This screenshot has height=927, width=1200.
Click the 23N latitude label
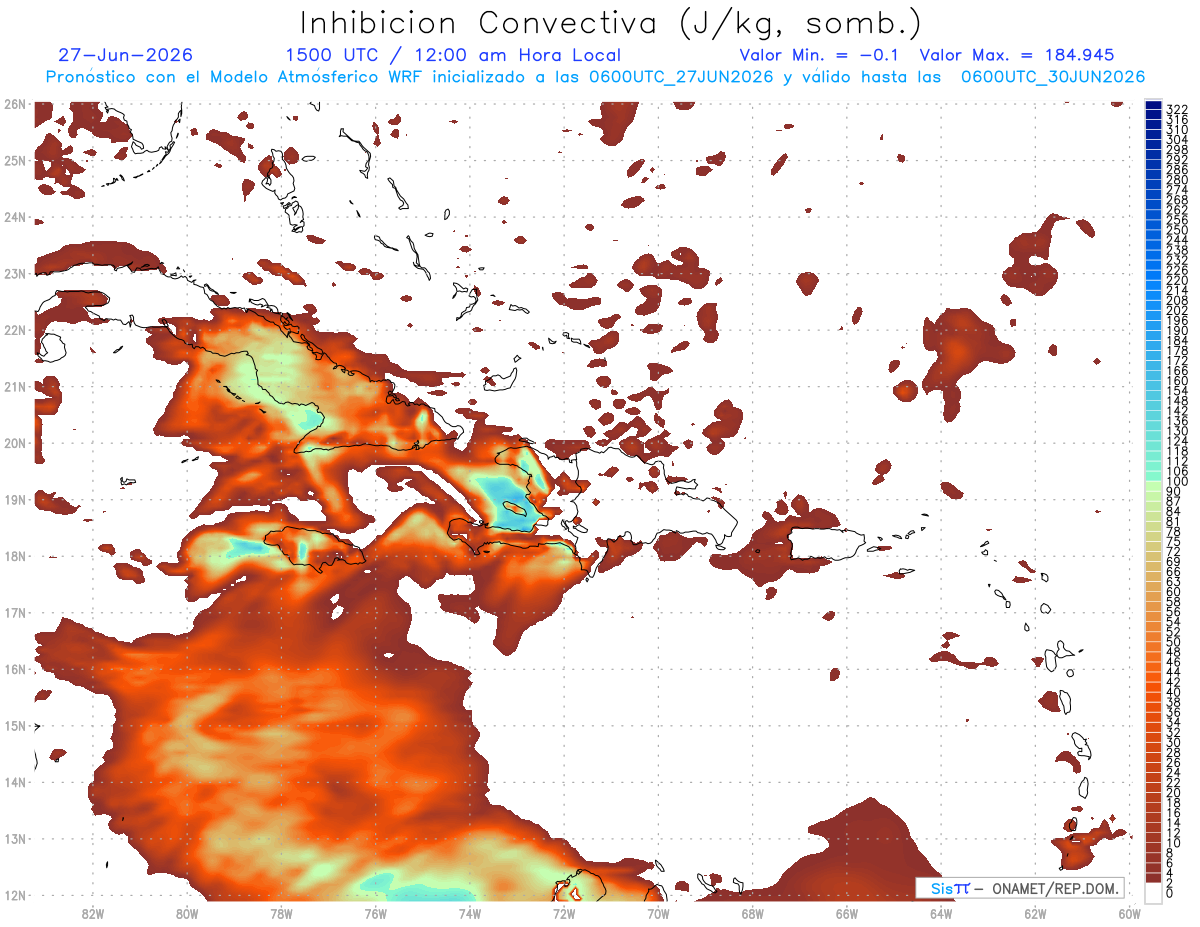tap(14, 274)
